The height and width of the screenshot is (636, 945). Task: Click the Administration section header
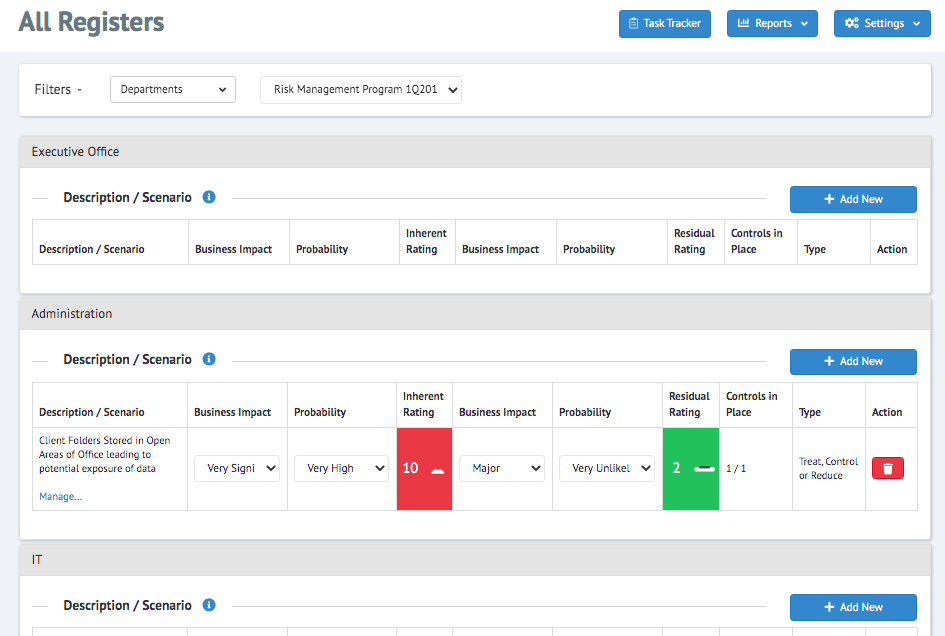[x=475, y=313]
